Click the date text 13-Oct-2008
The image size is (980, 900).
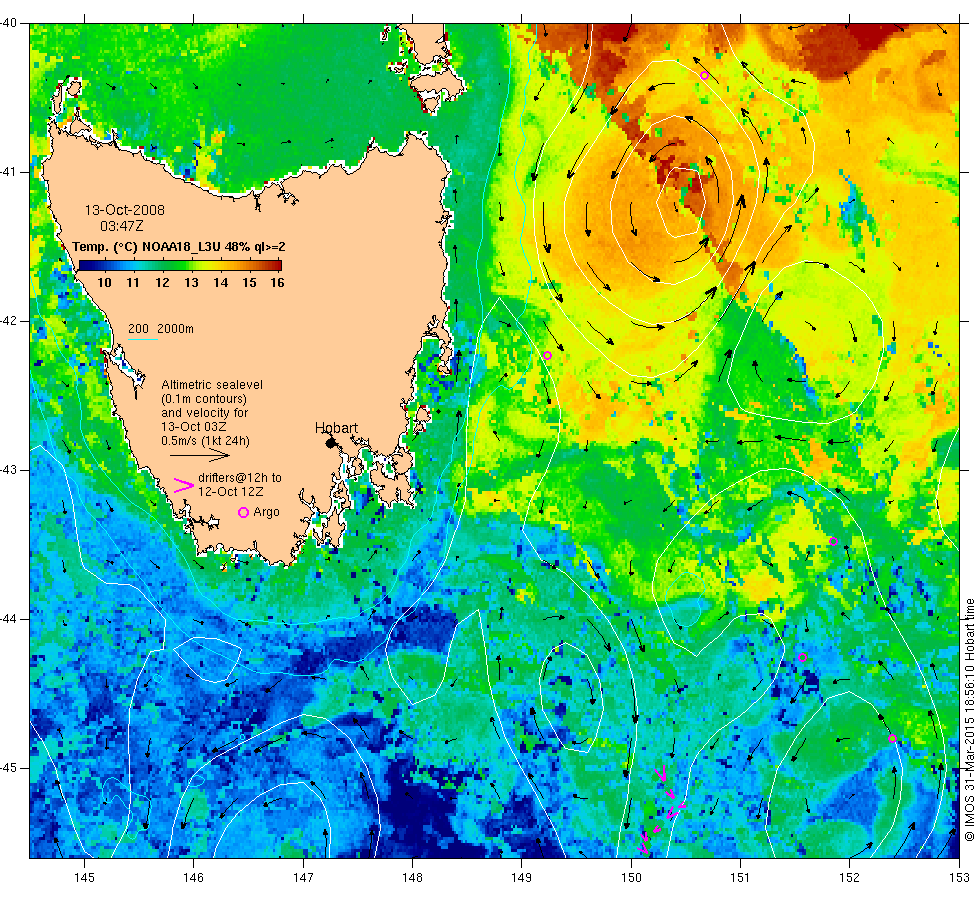pyautogui.click(x=125, y=210)
